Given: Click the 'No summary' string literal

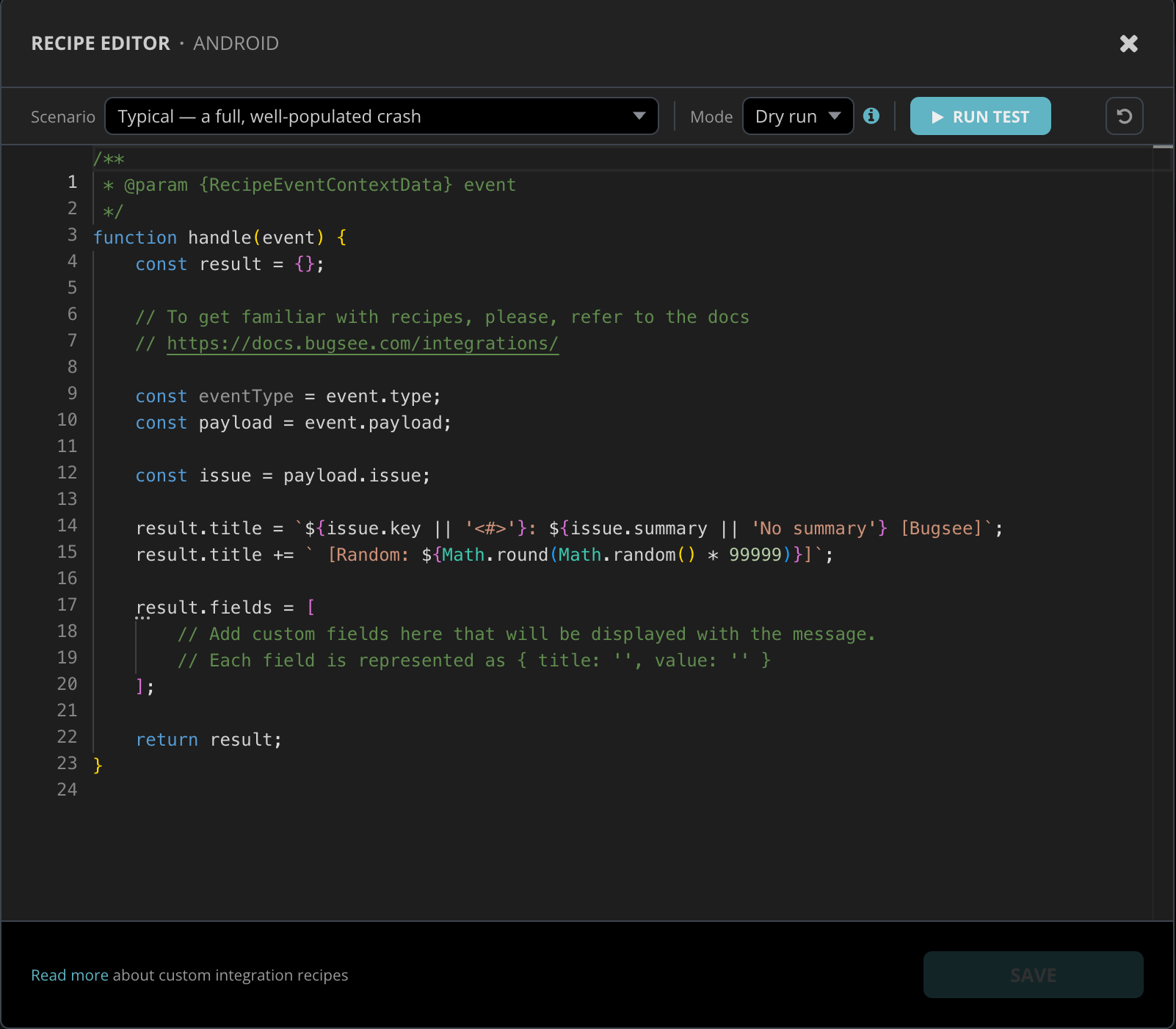Looking at the screenshot, I should [x=814, y=528].
